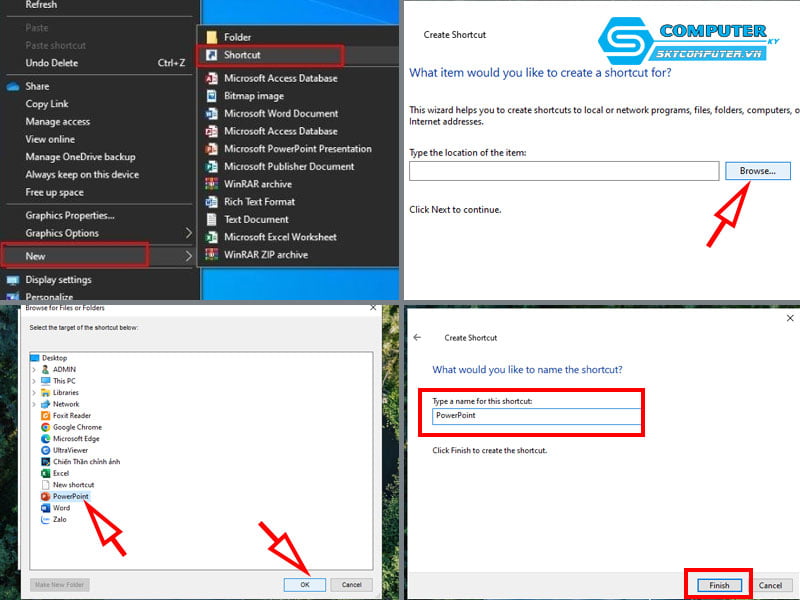800x600 pixels.
Task: Open Display settings from the context menu
Action: pyautogui.click(x=58, y=280)
